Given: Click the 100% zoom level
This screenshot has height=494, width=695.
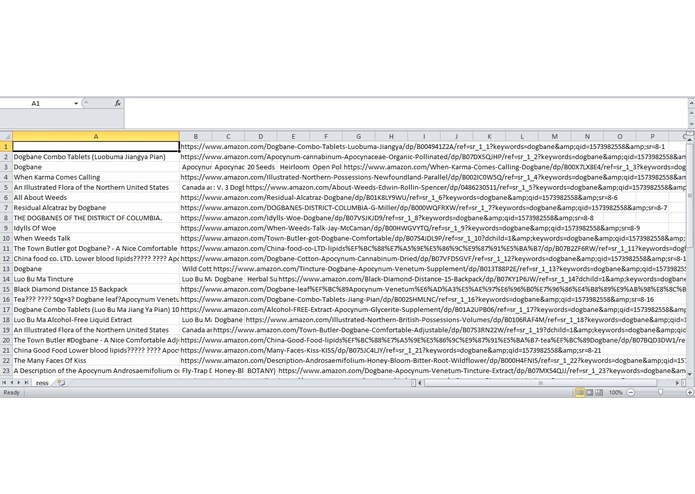Looking at the screenshot, I should click(615, 393).
